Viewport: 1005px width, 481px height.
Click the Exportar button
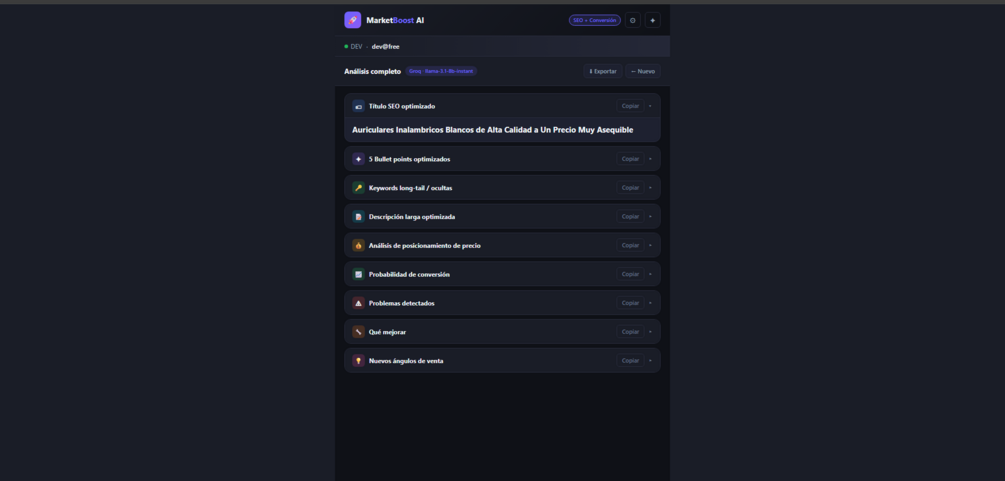click(x=602, y=71)
